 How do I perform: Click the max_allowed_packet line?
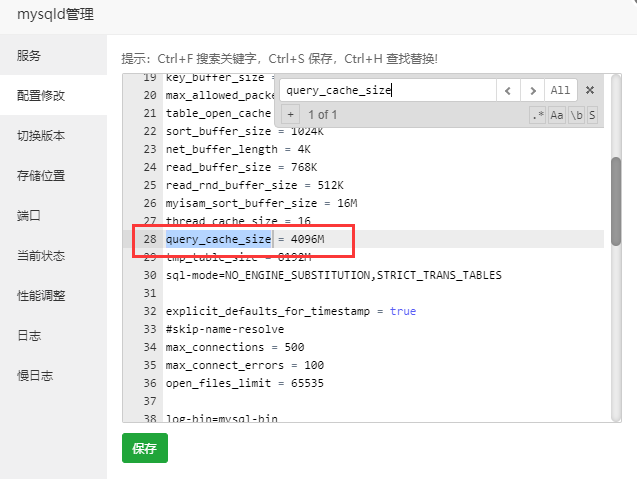[221, 95]
